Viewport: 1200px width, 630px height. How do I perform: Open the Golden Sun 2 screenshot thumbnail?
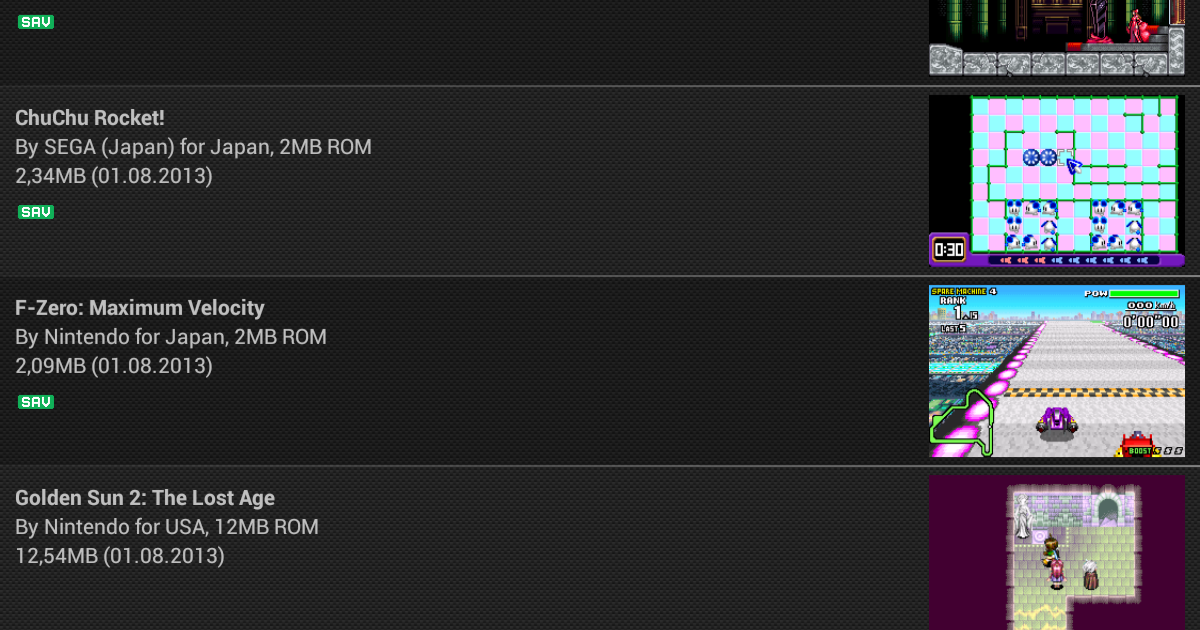point(1057,552)
